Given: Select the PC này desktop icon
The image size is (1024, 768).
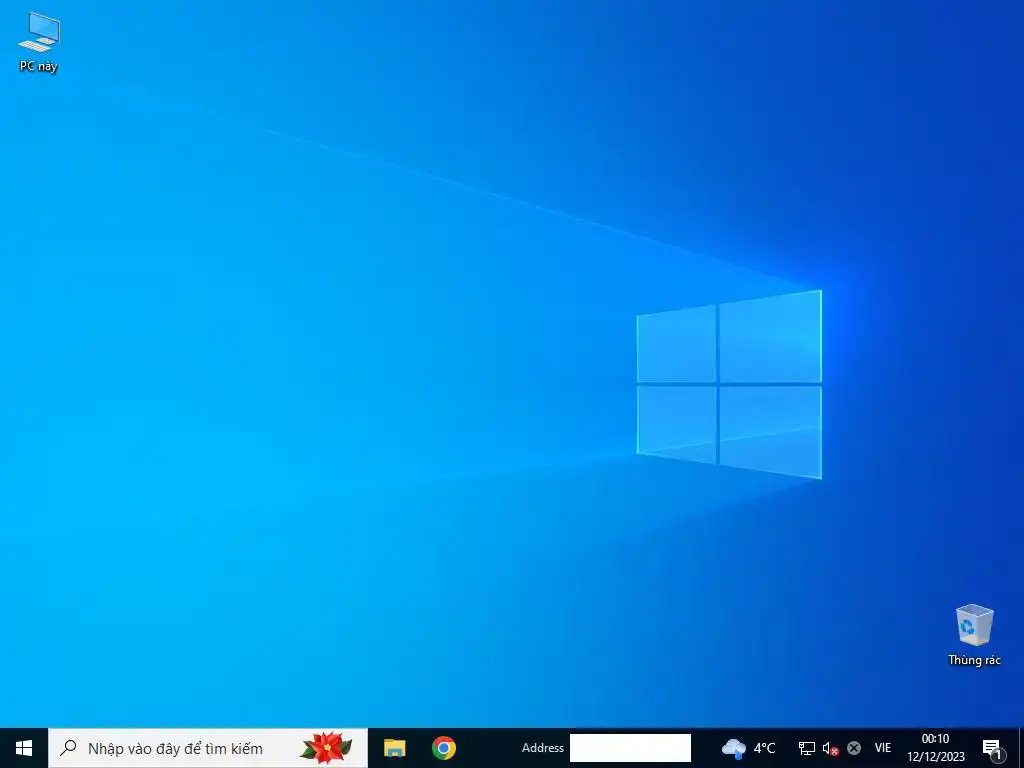Looking at the screenshot, I should [39, 42].
